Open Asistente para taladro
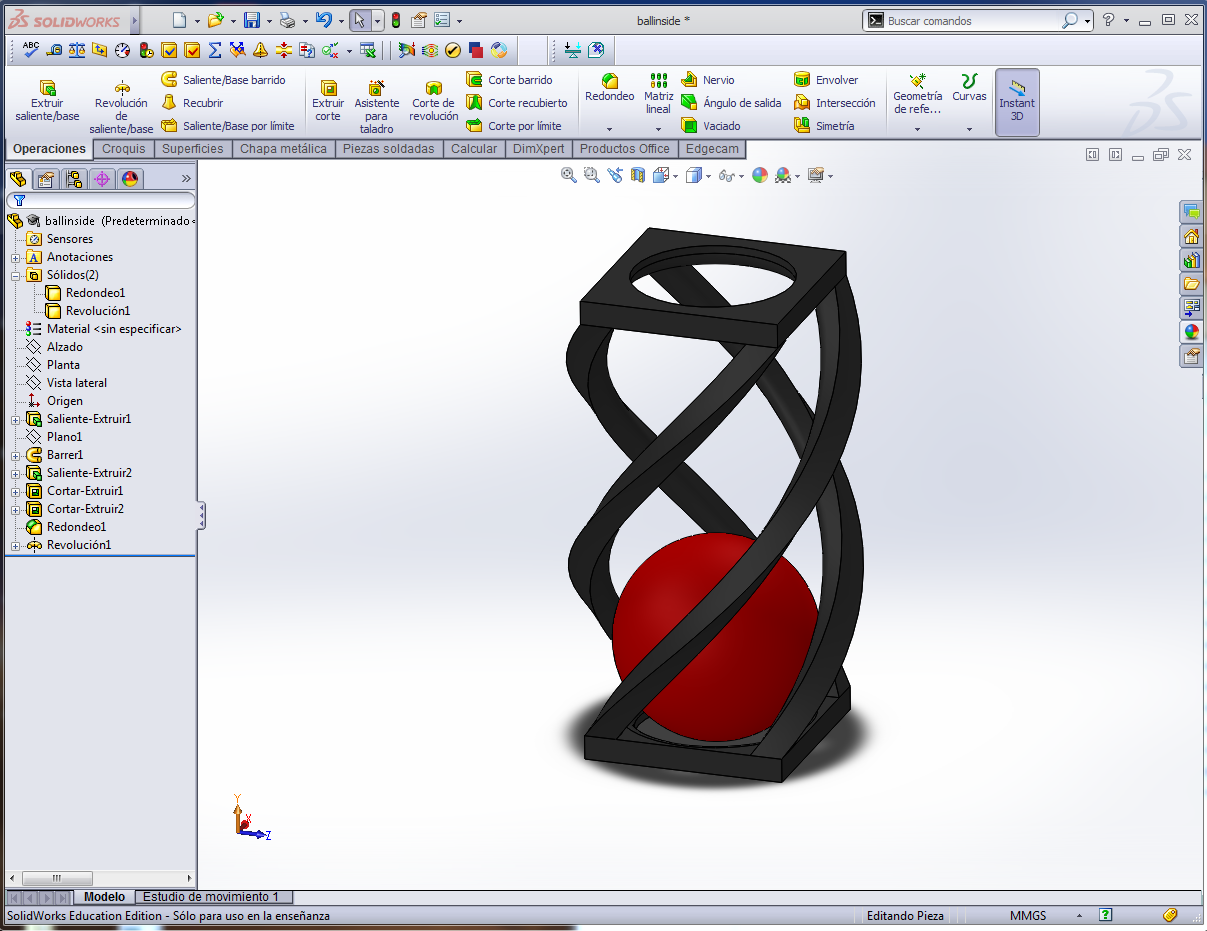 coord(377,107)
